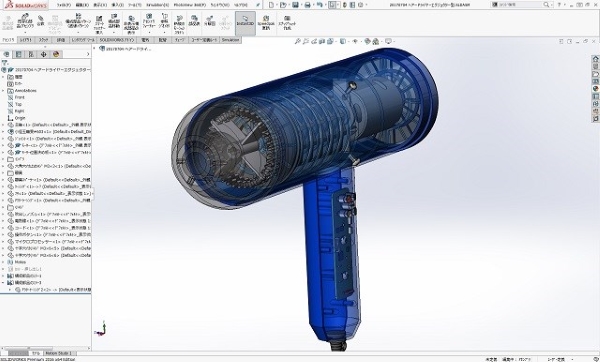Image resolution: width=600 pixels, height=362 pixels.
Task: Collapse the expanded last pattern node in the tree
Action: click(3, 283)
